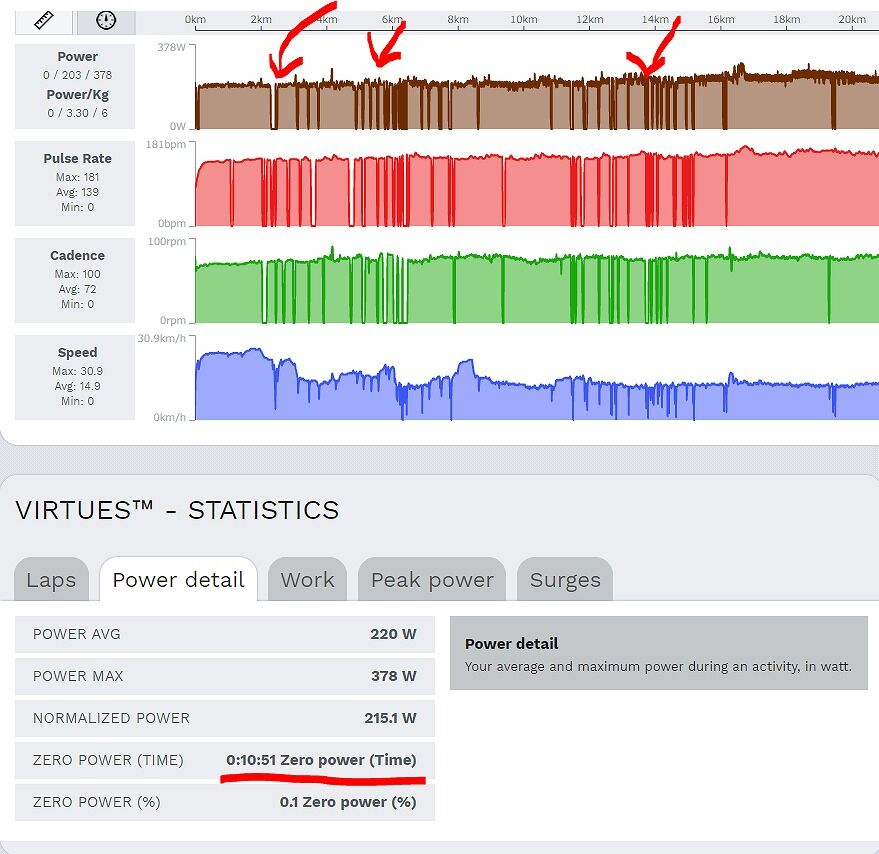The width and height of the screenshot is (879, 854).
Task: Click the 220 W value
Action: 393,634
